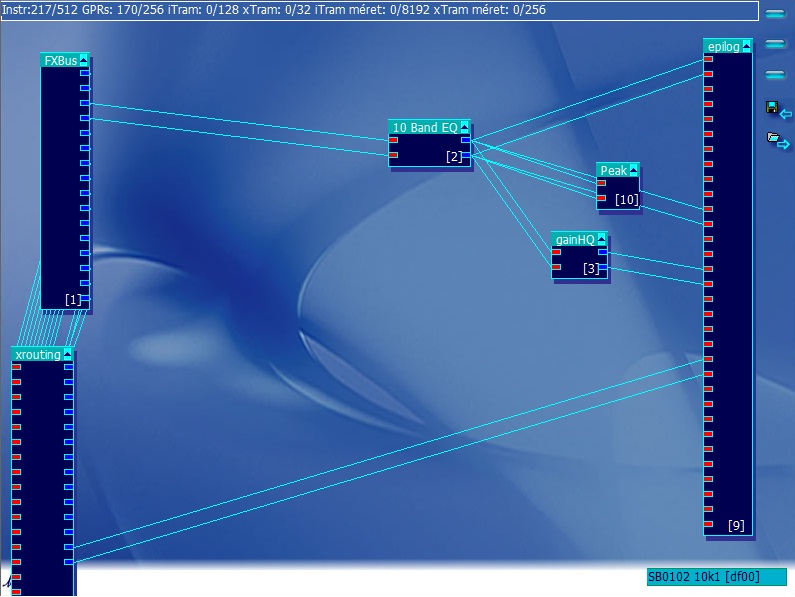Screen dimensions: 795x597
Task: Click the upper red input pin of Peak
Action: pyautogui.click(x=601, y=183)
